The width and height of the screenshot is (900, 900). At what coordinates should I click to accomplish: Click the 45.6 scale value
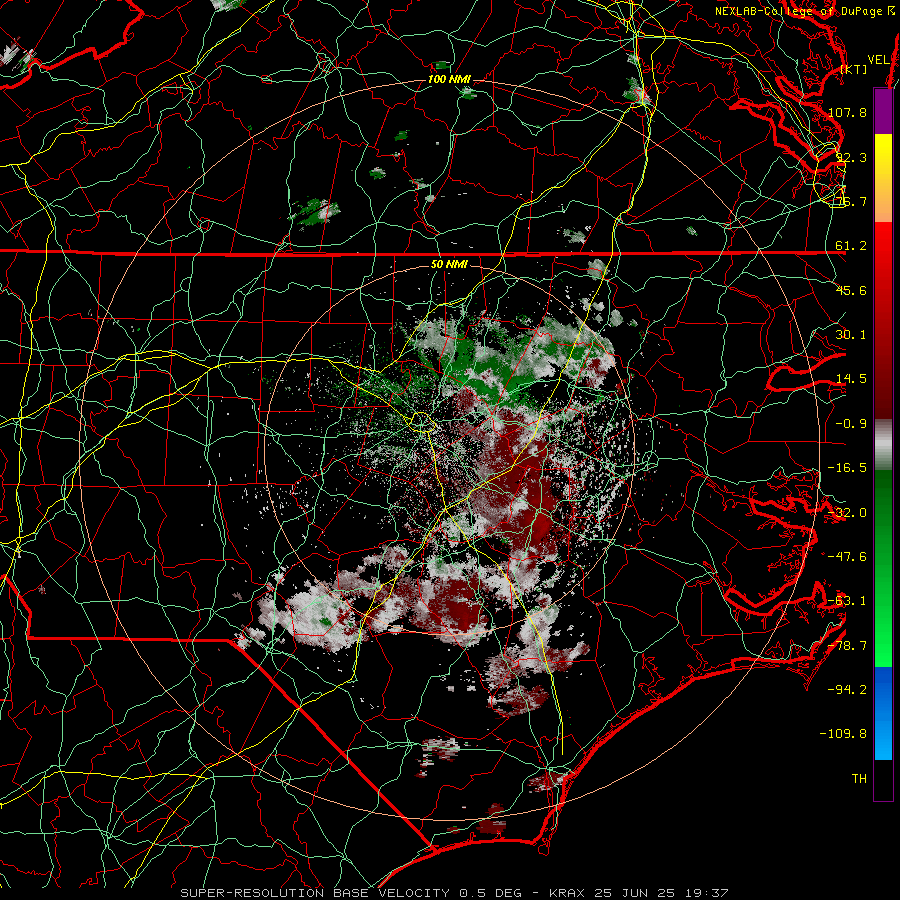[851, 290]
